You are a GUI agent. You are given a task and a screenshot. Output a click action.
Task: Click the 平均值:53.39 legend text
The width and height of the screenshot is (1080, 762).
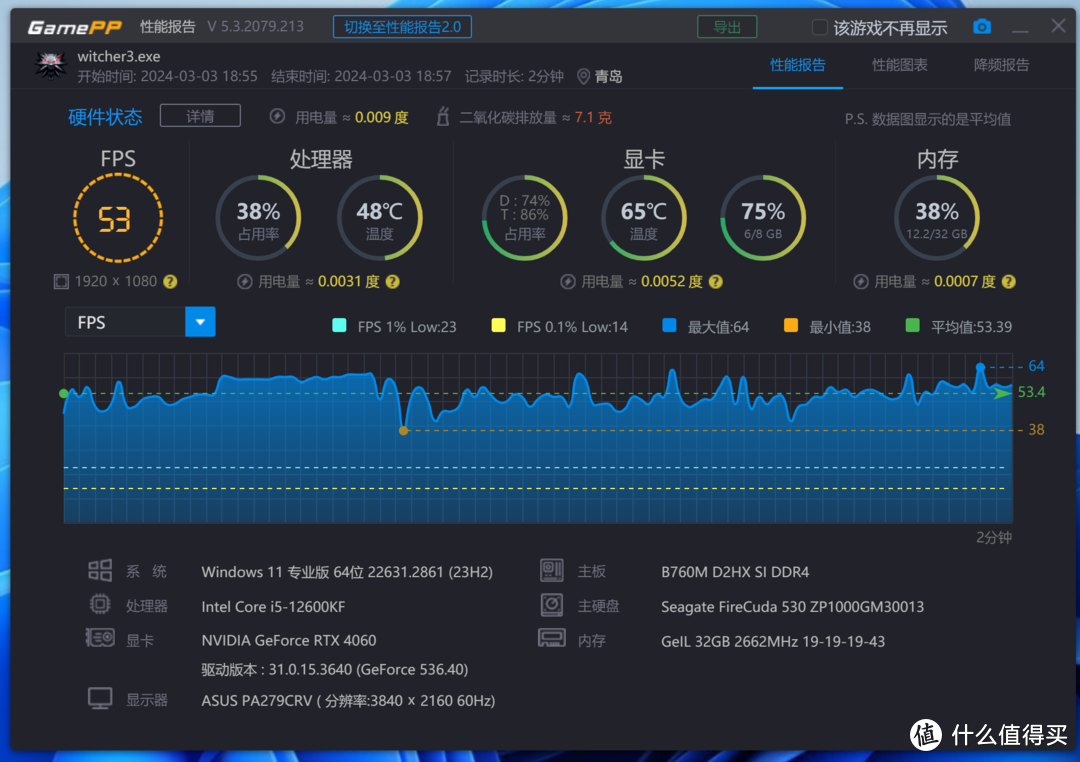pos(971,327)
